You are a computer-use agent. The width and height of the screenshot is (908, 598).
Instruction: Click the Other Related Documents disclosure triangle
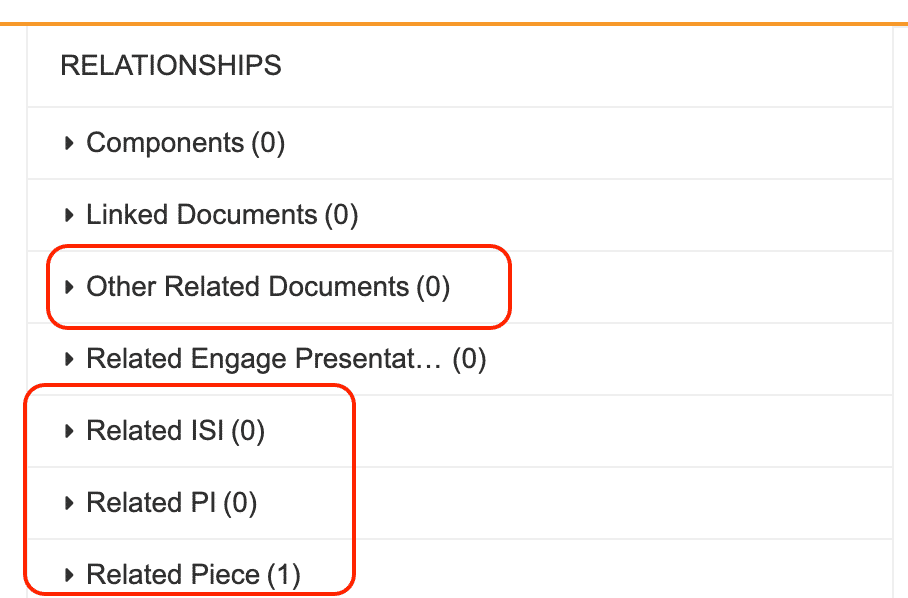click(69, 287)
